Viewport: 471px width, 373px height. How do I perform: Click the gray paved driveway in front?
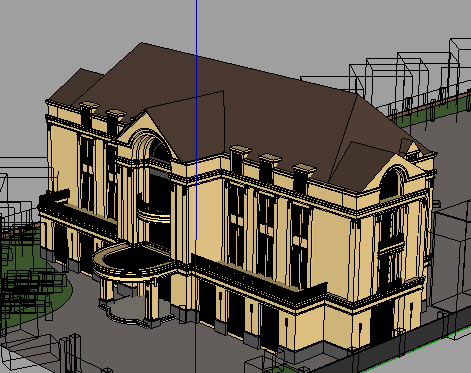[x=133, y=347]
